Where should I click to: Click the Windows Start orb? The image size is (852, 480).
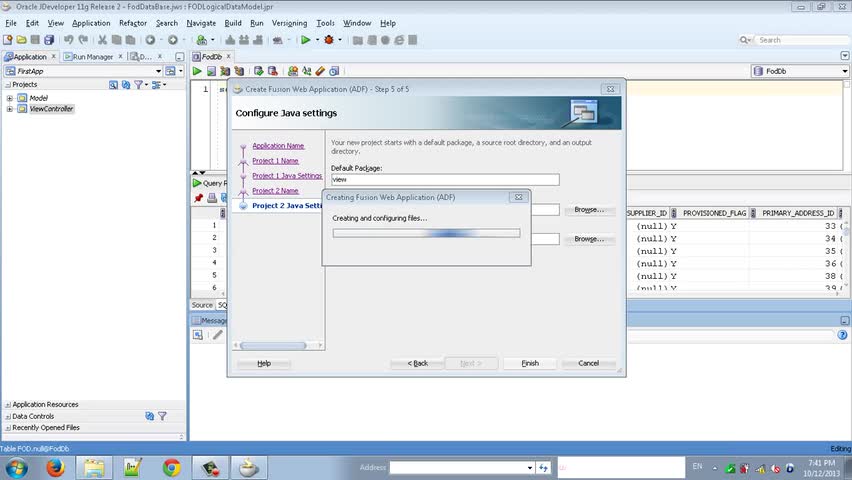point(16,467)
